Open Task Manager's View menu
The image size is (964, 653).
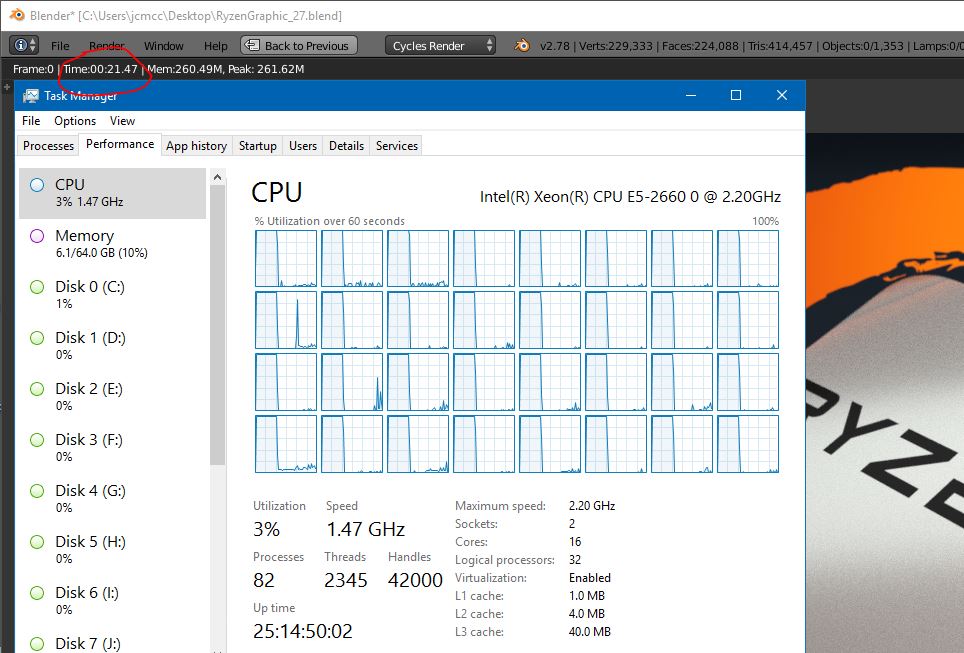coord(122,121)
